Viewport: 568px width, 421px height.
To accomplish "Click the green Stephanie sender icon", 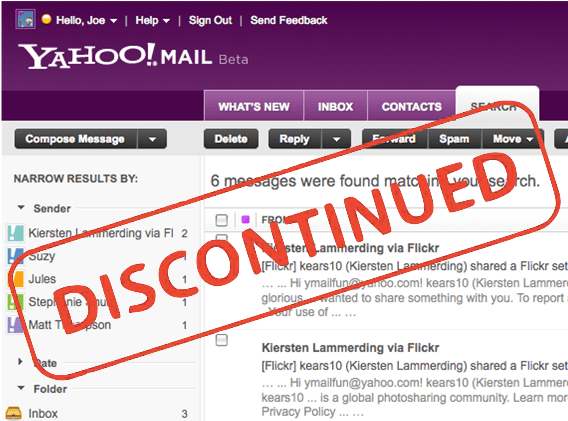I will coord(16,302).
